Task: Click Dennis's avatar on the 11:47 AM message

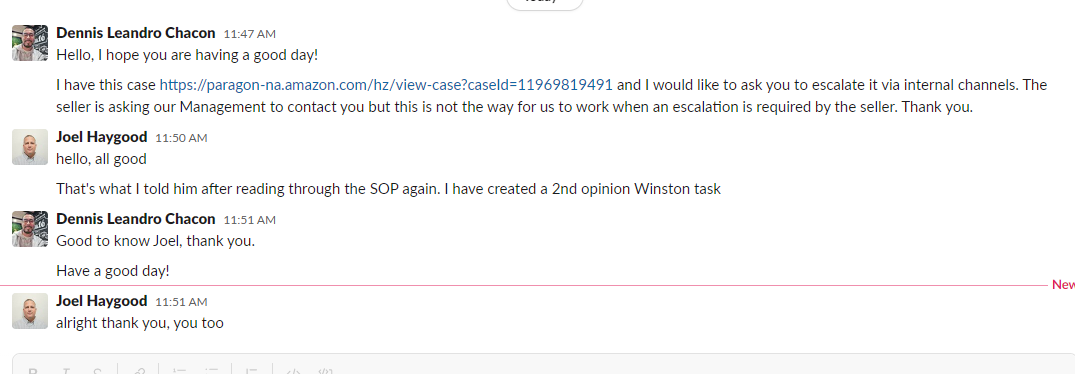Action: tap(30, 43)
